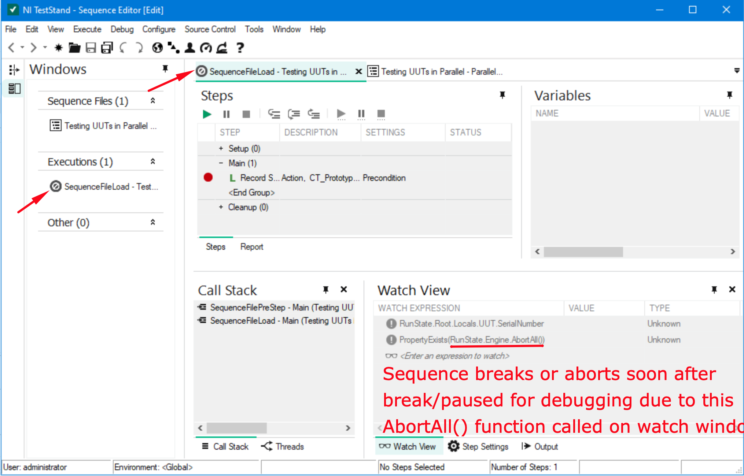Collapse the Main (1) step group
The height and width of the screenshot is (476, 744).
tap(221, 163)
